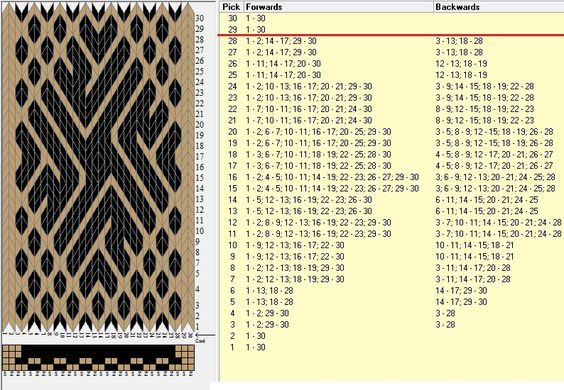Viewport: 564px width, 390px height.
Task: Click row label 30 beside the weave preview
Action: point(200,18)
